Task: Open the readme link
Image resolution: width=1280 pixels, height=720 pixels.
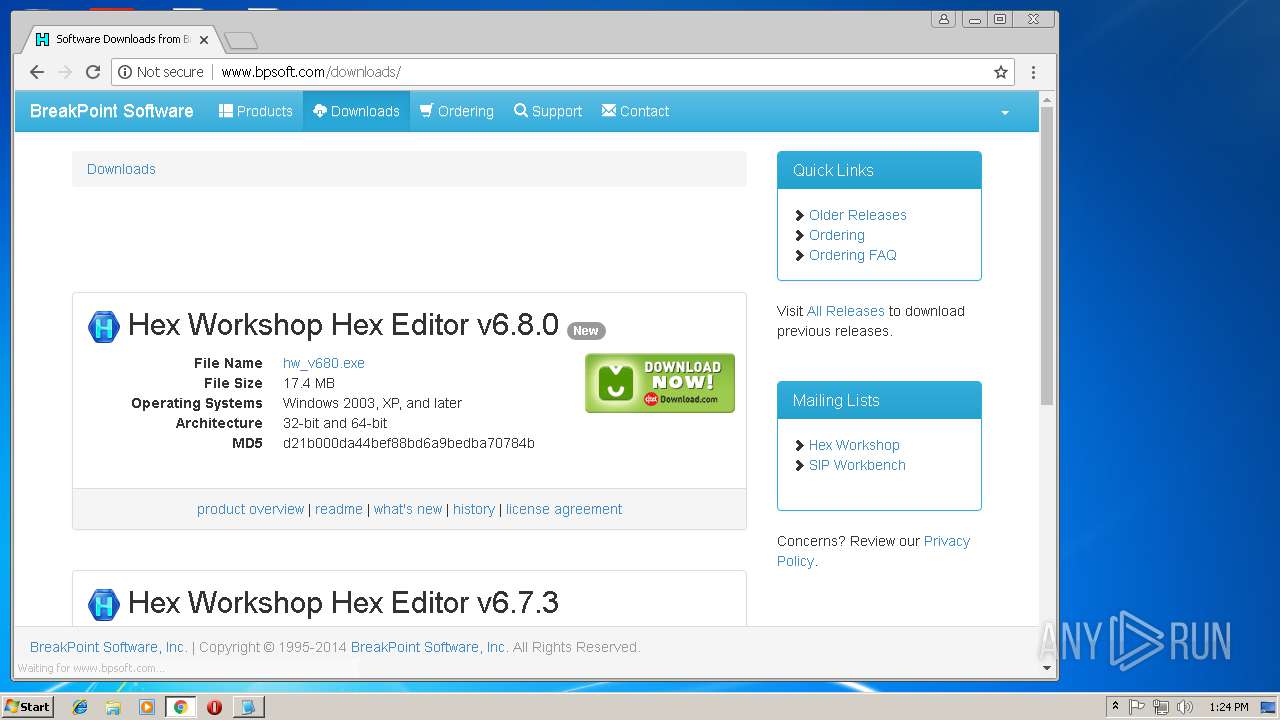Action: click(x=339, y=509)
